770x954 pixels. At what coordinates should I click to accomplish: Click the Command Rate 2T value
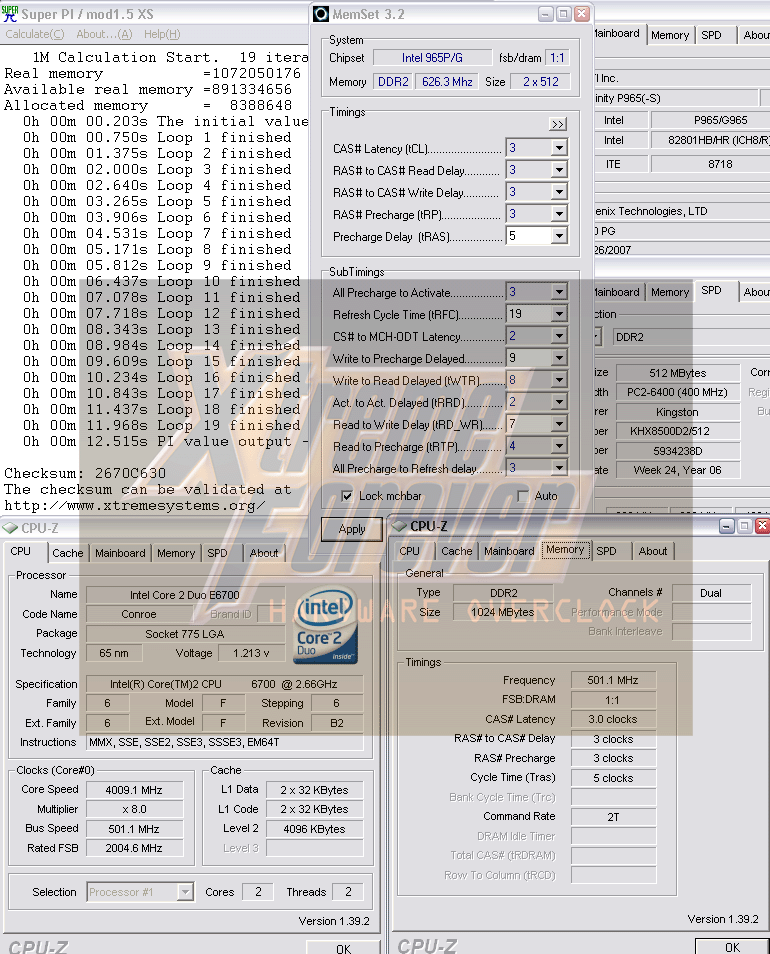tap(613, 817)
